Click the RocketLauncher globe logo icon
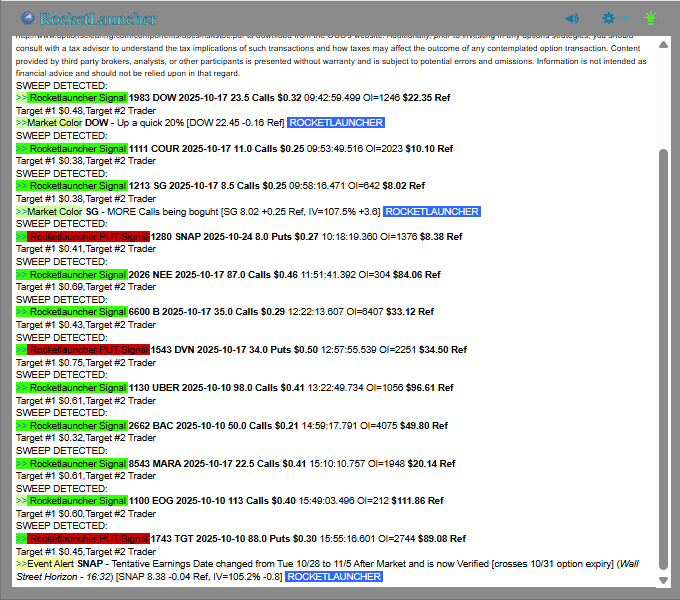This screenshot has height=600, width=680. pyautogui.click(x=28, y=18)
